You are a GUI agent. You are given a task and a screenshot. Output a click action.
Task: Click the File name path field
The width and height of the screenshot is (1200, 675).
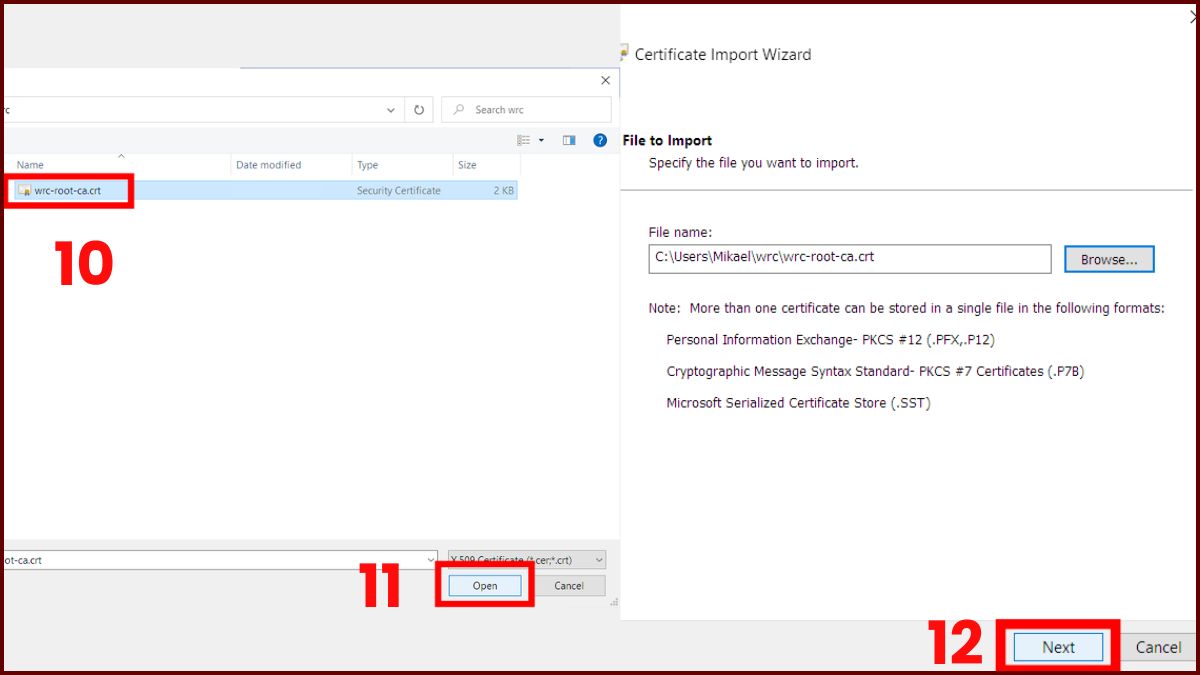coord(850,258)
